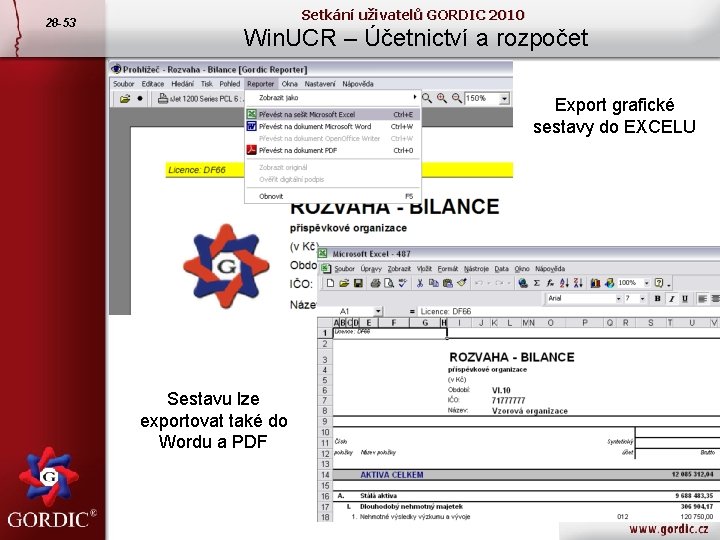Click the Format Painter brush icon
The image size is (720, 540).
tap(462, 283)
